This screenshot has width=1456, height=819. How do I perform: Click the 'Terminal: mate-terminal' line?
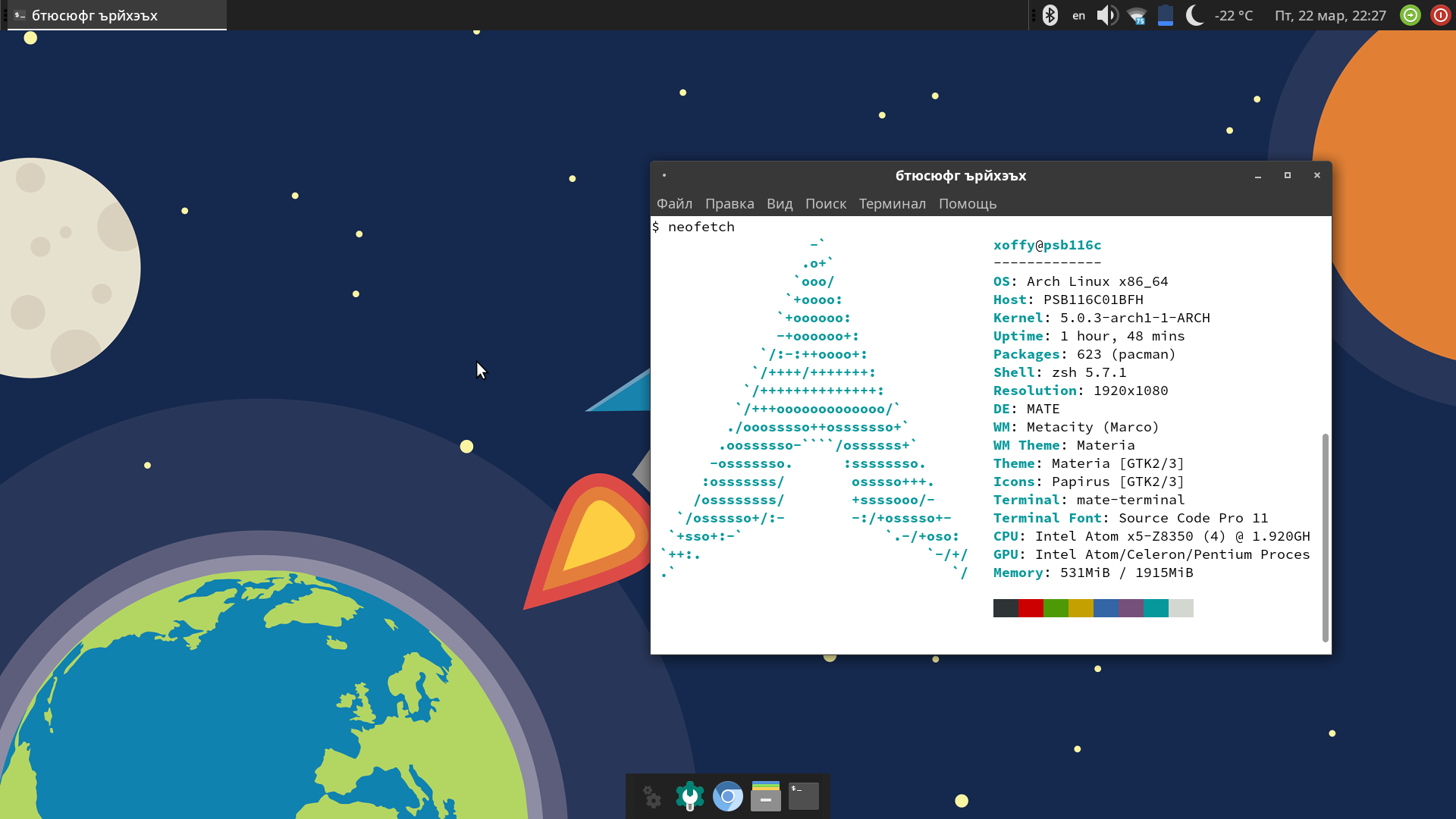(1089, 500)
